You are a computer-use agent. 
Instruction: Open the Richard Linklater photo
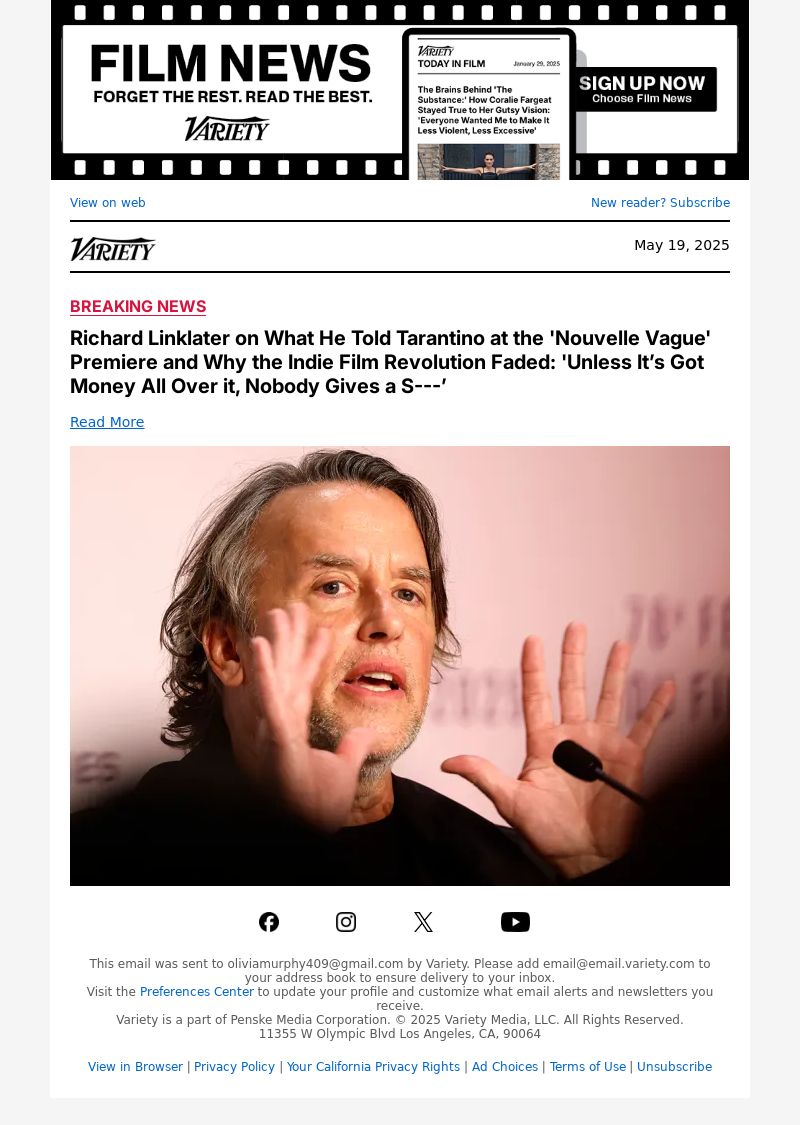pyautogui.click(x=400, y=666)
